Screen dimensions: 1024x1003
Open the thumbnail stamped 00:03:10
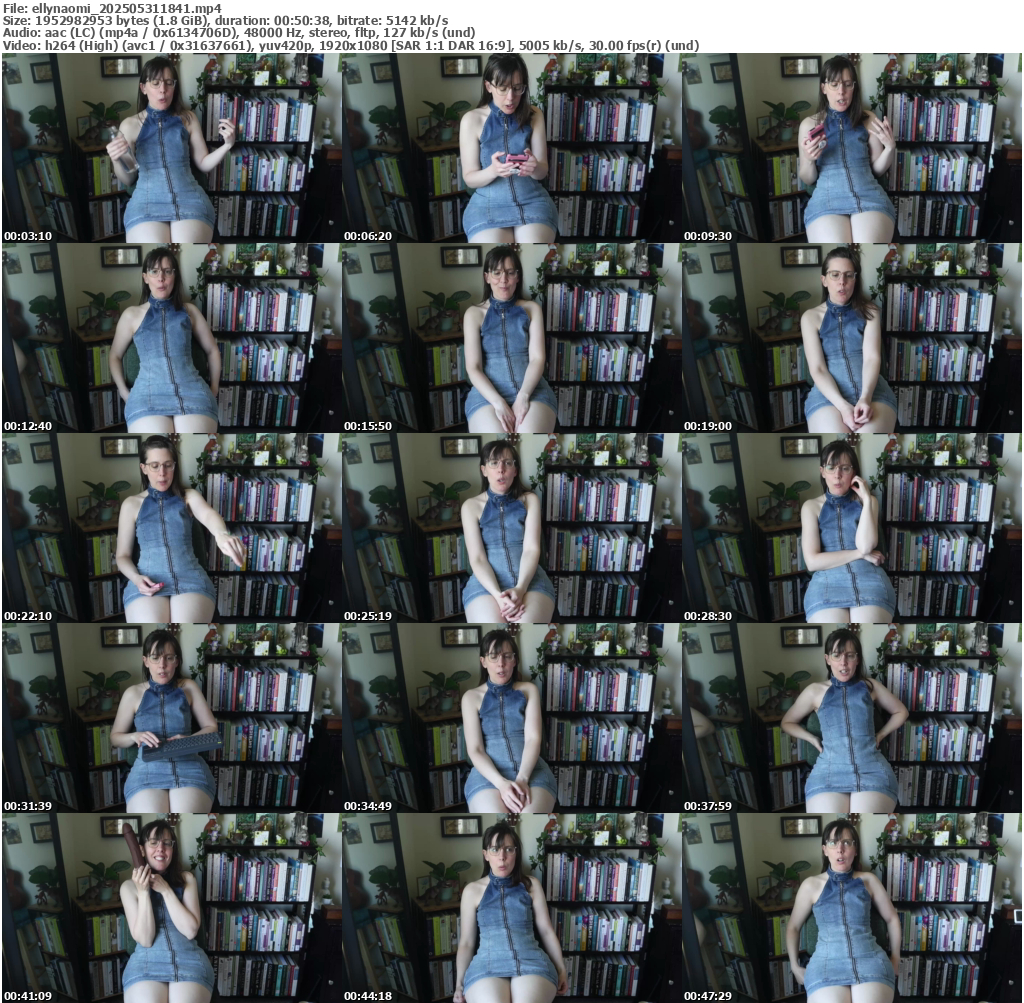click(x=171, y=148)
